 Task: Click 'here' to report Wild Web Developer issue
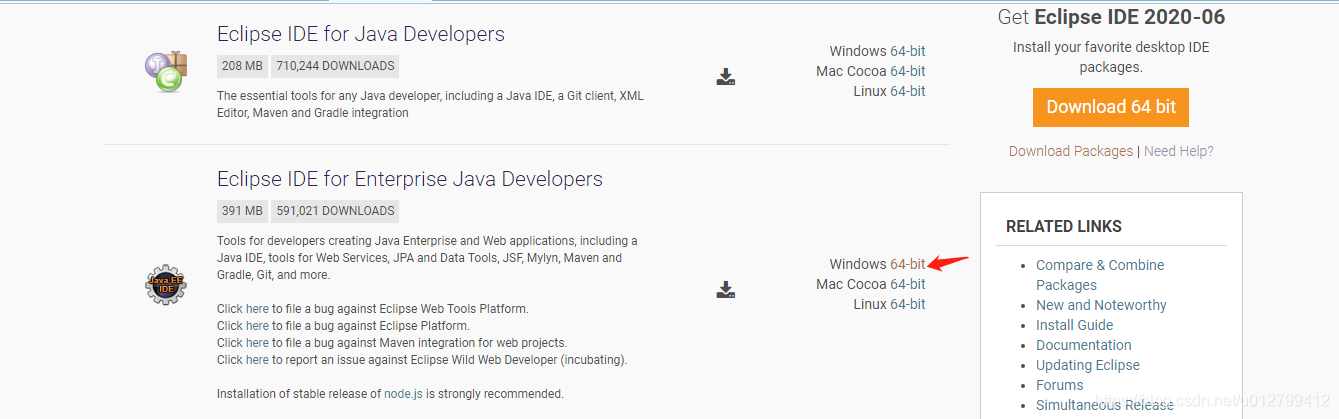[257, 360]
